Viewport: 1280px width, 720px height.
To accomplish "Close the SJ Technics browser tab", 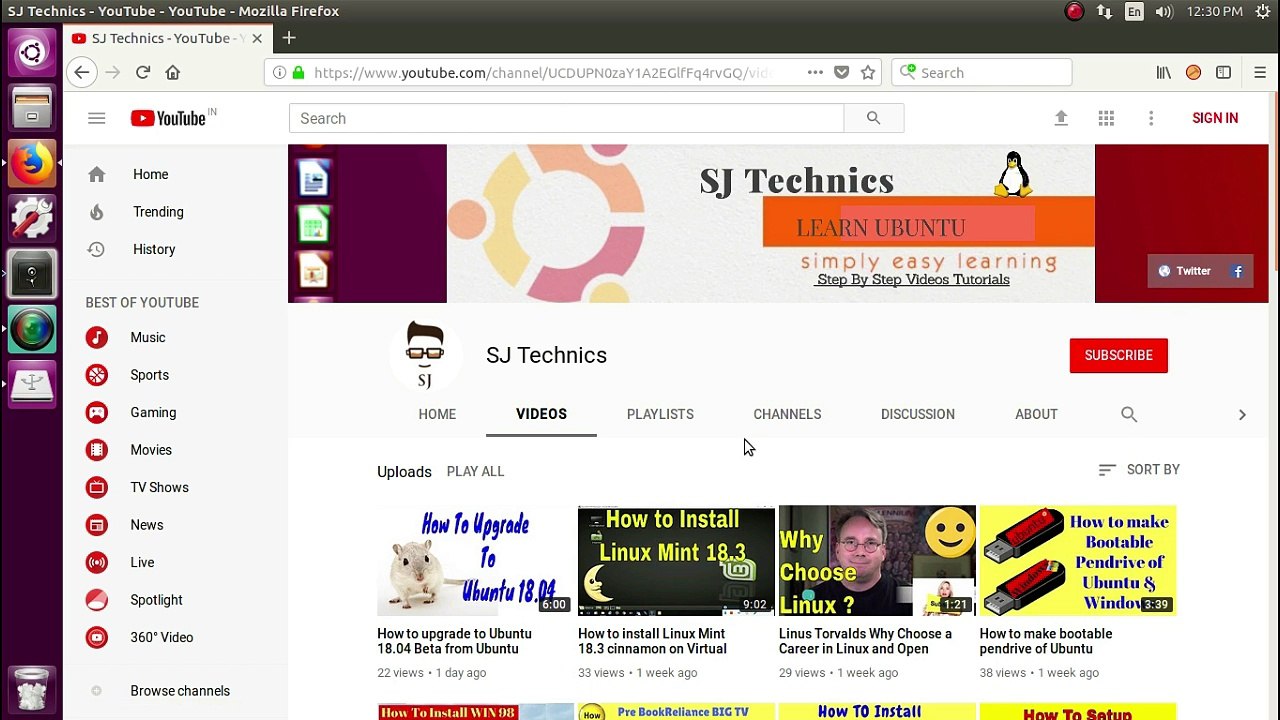I will pos(257,38).
